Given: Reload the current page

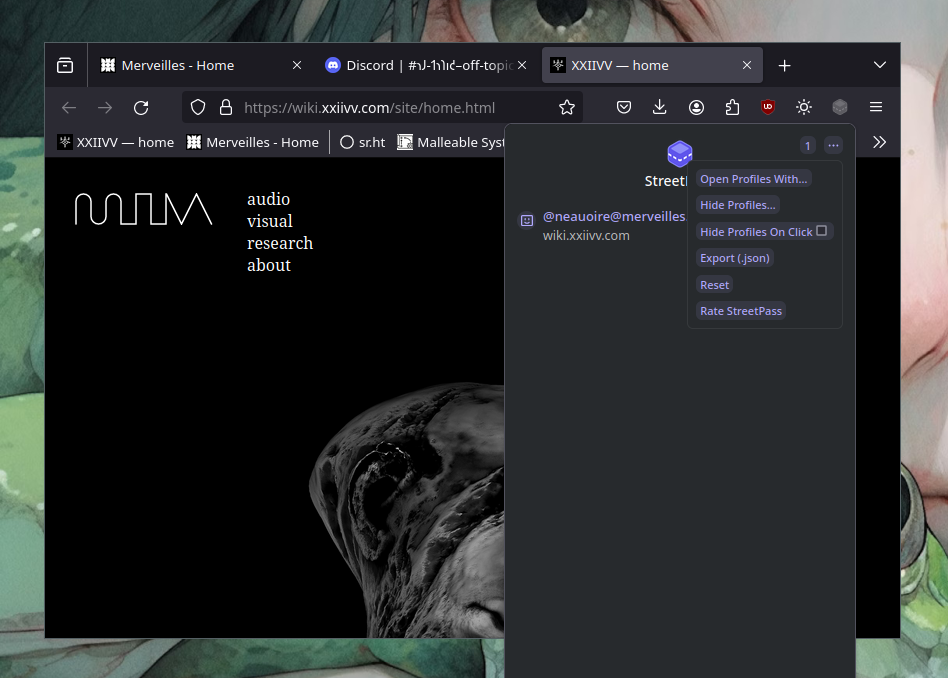Looking at the screenshot, I should point(141,107).
